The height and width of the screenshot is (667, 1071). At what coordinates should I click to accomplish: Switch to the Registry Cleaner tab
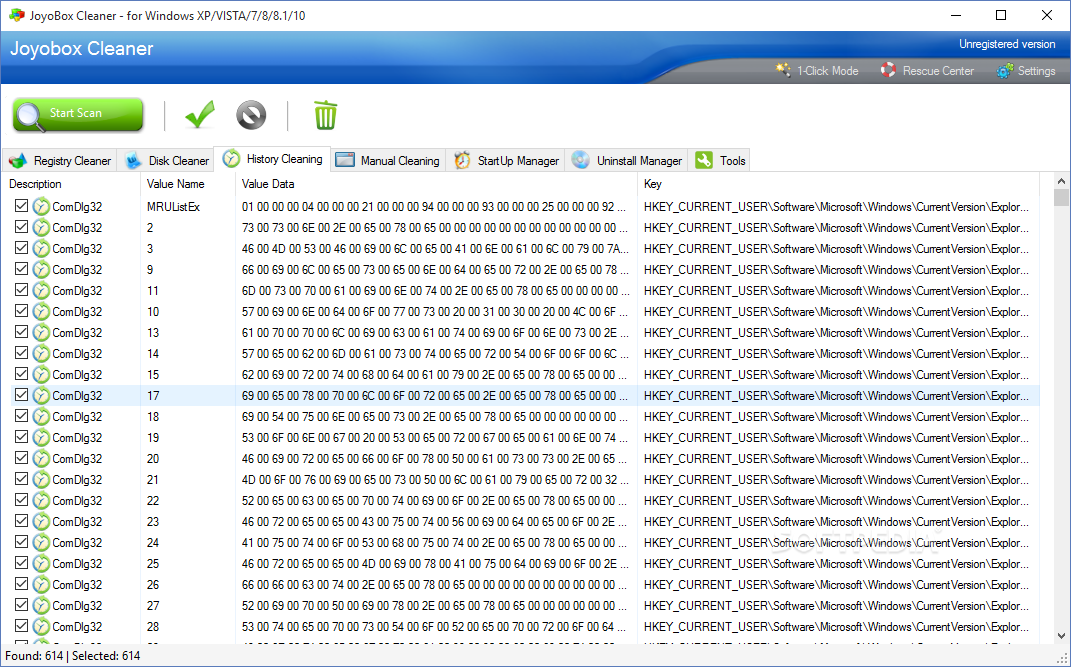59,160
